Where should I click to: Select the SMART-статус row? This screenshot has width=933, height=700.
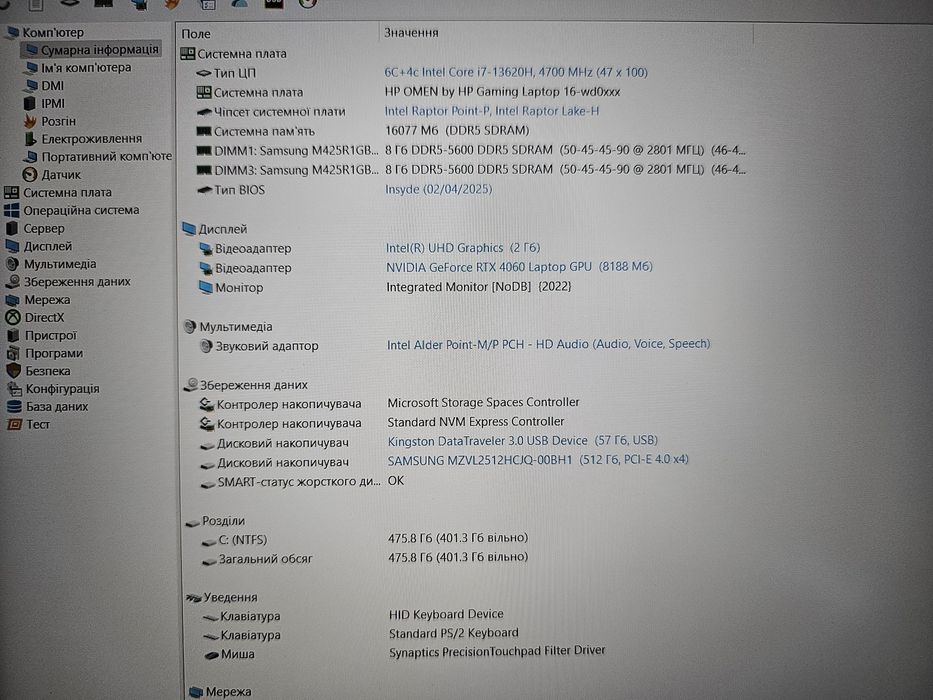pyautogui.click(x=302, y=482)
